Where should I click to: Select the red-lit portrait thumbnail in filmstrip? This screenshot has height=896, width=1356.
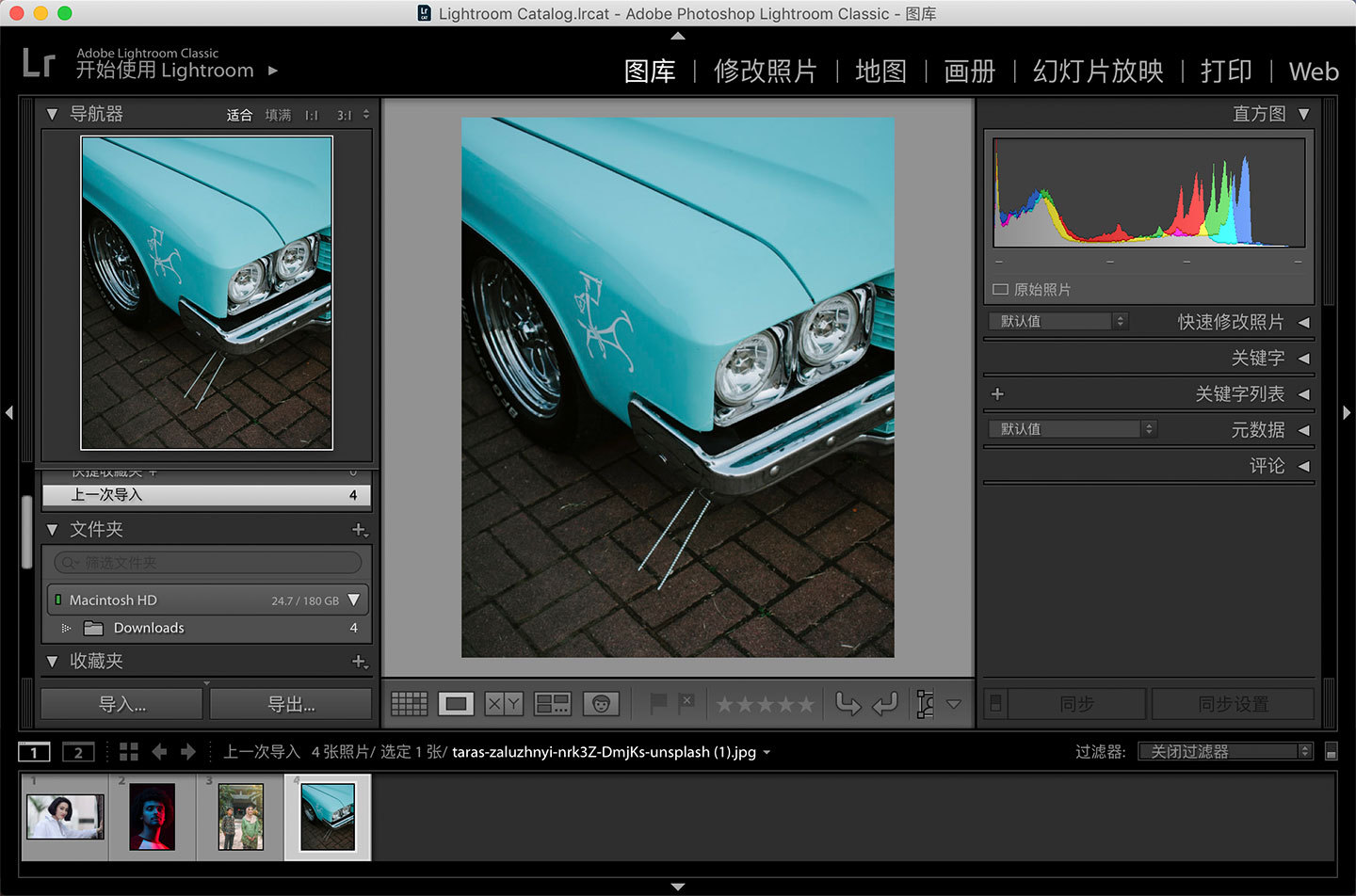pyautogui.click(x=152, y=817)
